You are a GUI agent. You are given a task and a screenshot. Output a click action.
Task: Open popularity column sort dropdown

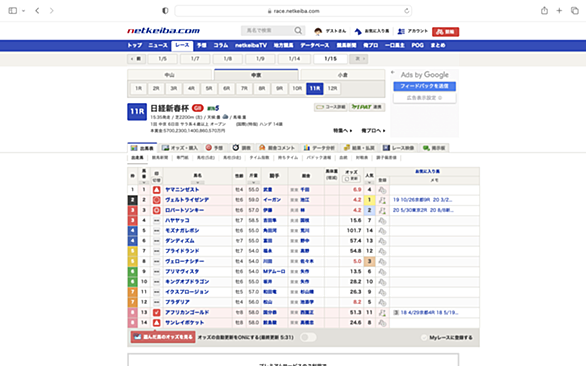369,183
